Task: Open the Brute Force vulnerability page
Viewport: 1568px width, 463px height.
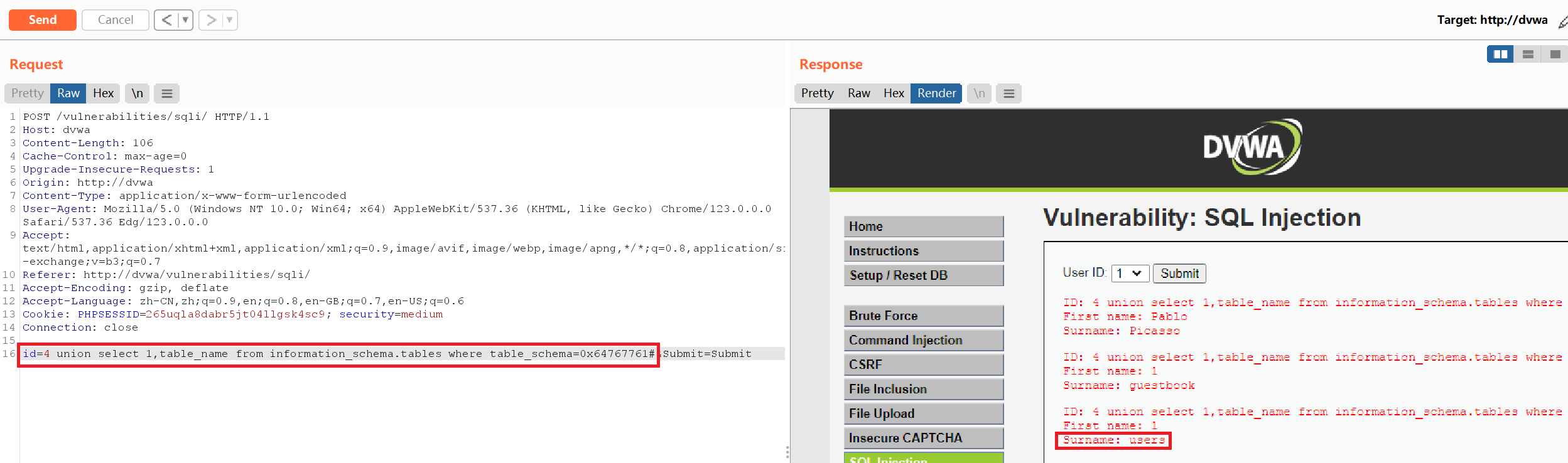Action: pyautogui.click(x=924, y=316)
